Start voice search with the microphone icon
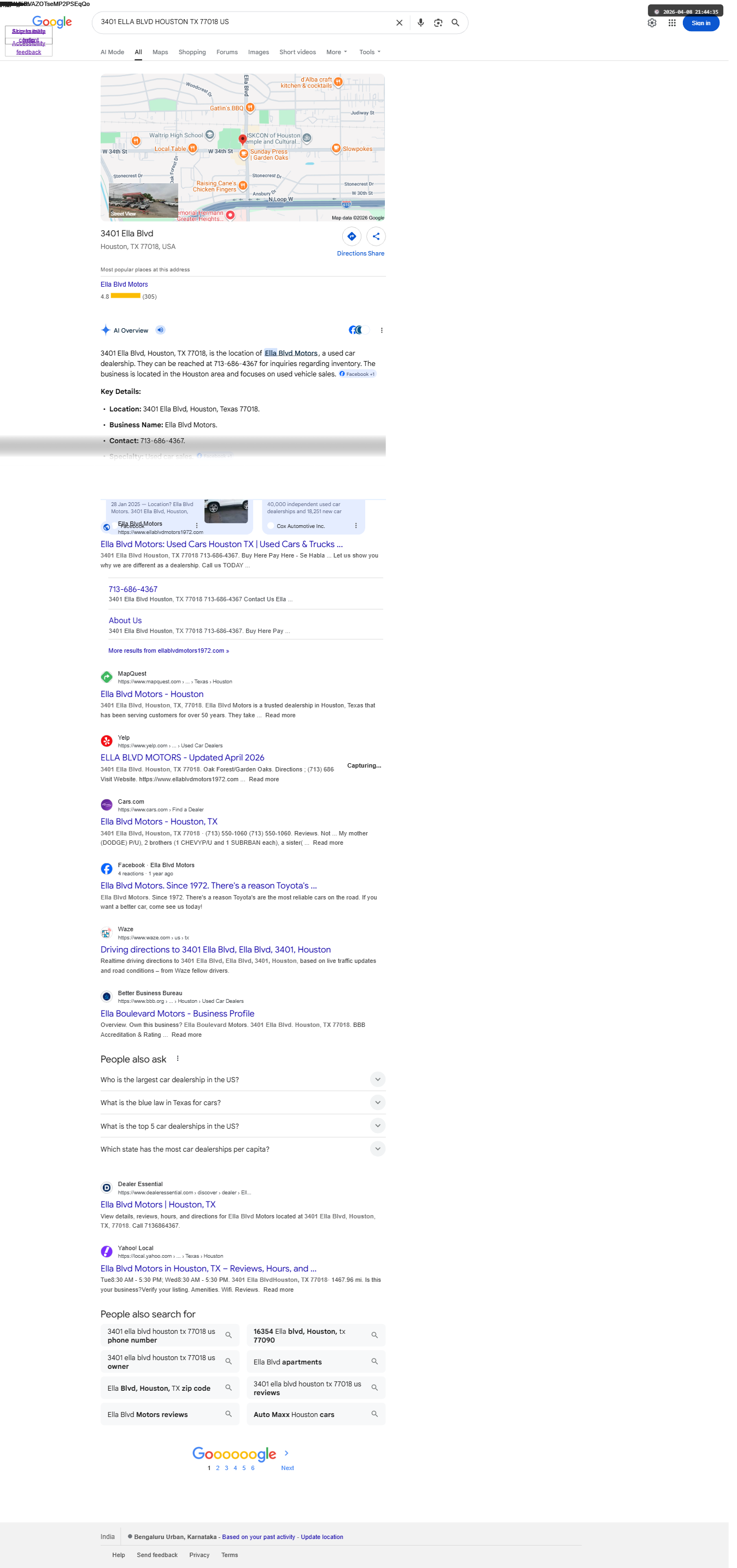 421,22
